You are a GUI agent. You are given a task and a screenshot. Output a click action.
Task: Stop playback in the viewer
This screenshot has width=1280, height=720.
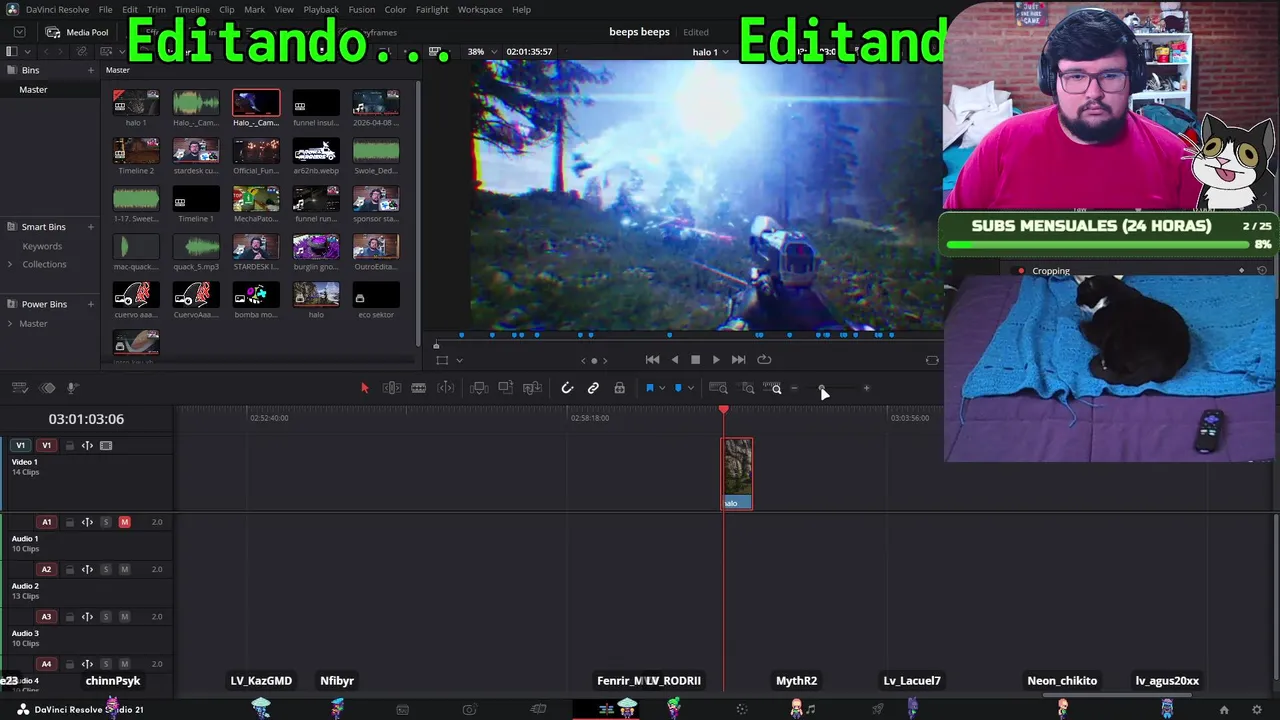pyautogui.click(x=695, y=360)
